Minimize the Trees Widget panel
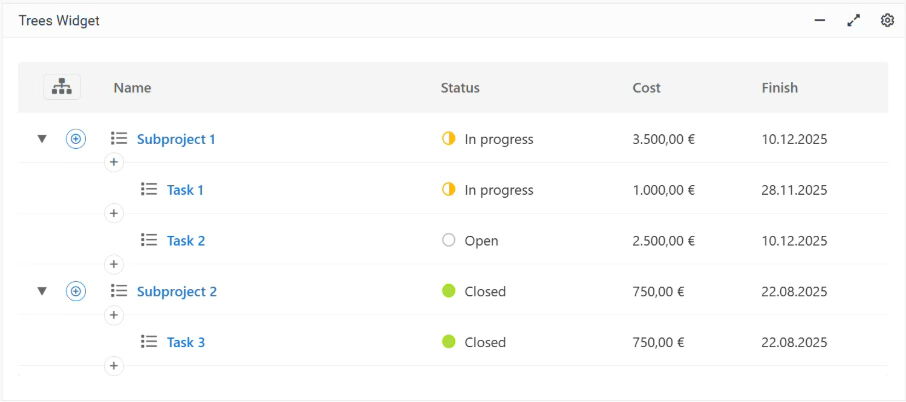Screen dimensions: 906x402 [820, 20]
